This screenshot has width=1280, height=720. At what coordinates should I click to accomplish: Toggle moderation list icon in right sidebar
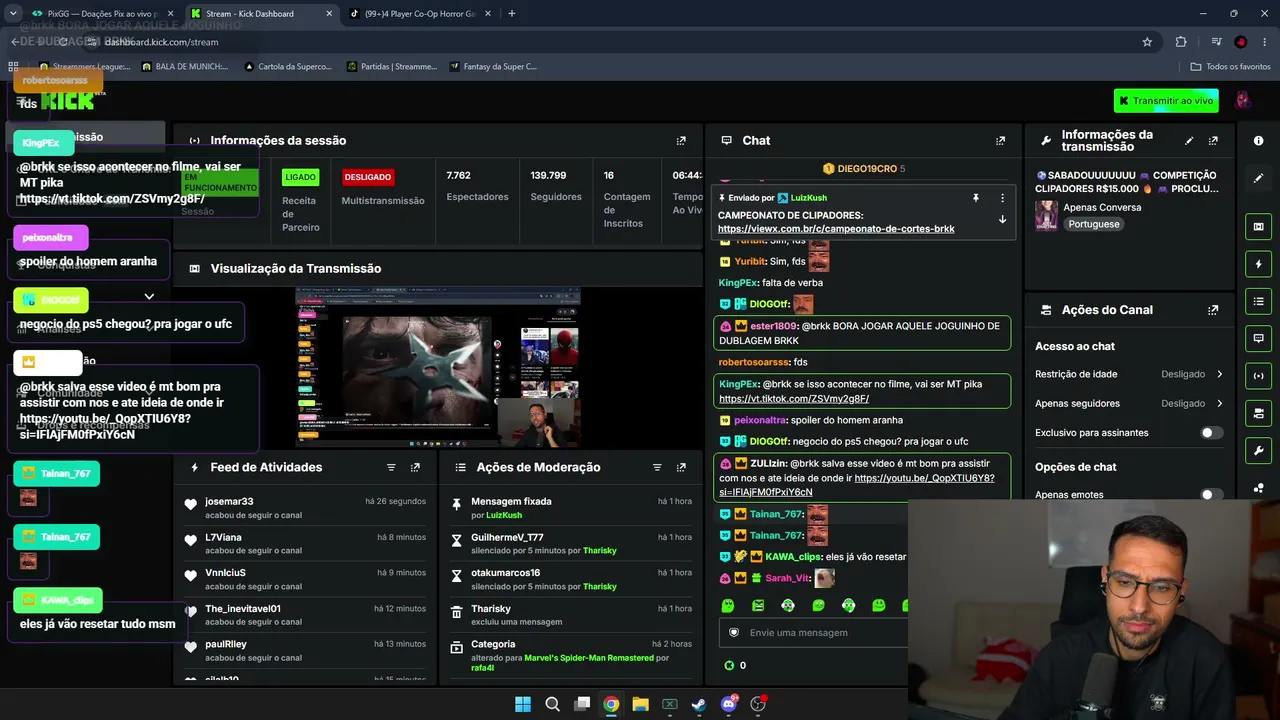1258,301
